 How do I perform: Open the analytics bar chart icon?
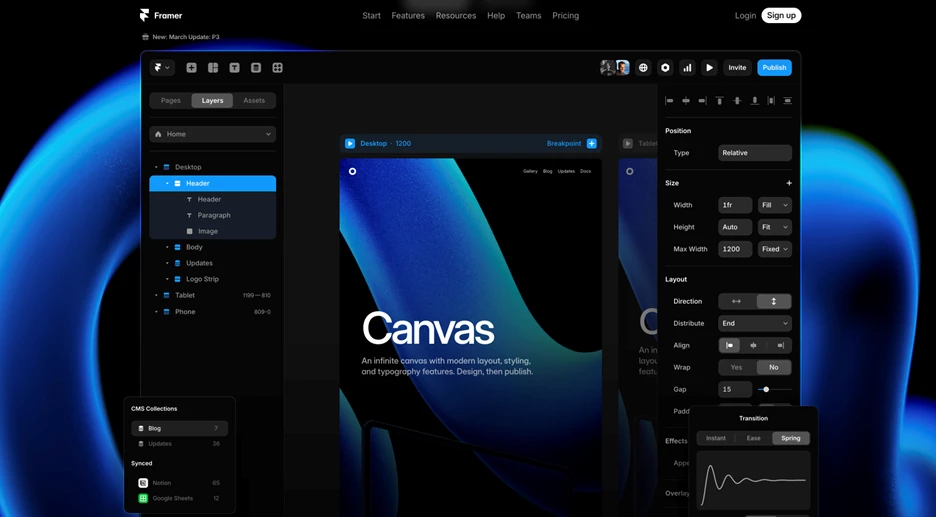687,68
